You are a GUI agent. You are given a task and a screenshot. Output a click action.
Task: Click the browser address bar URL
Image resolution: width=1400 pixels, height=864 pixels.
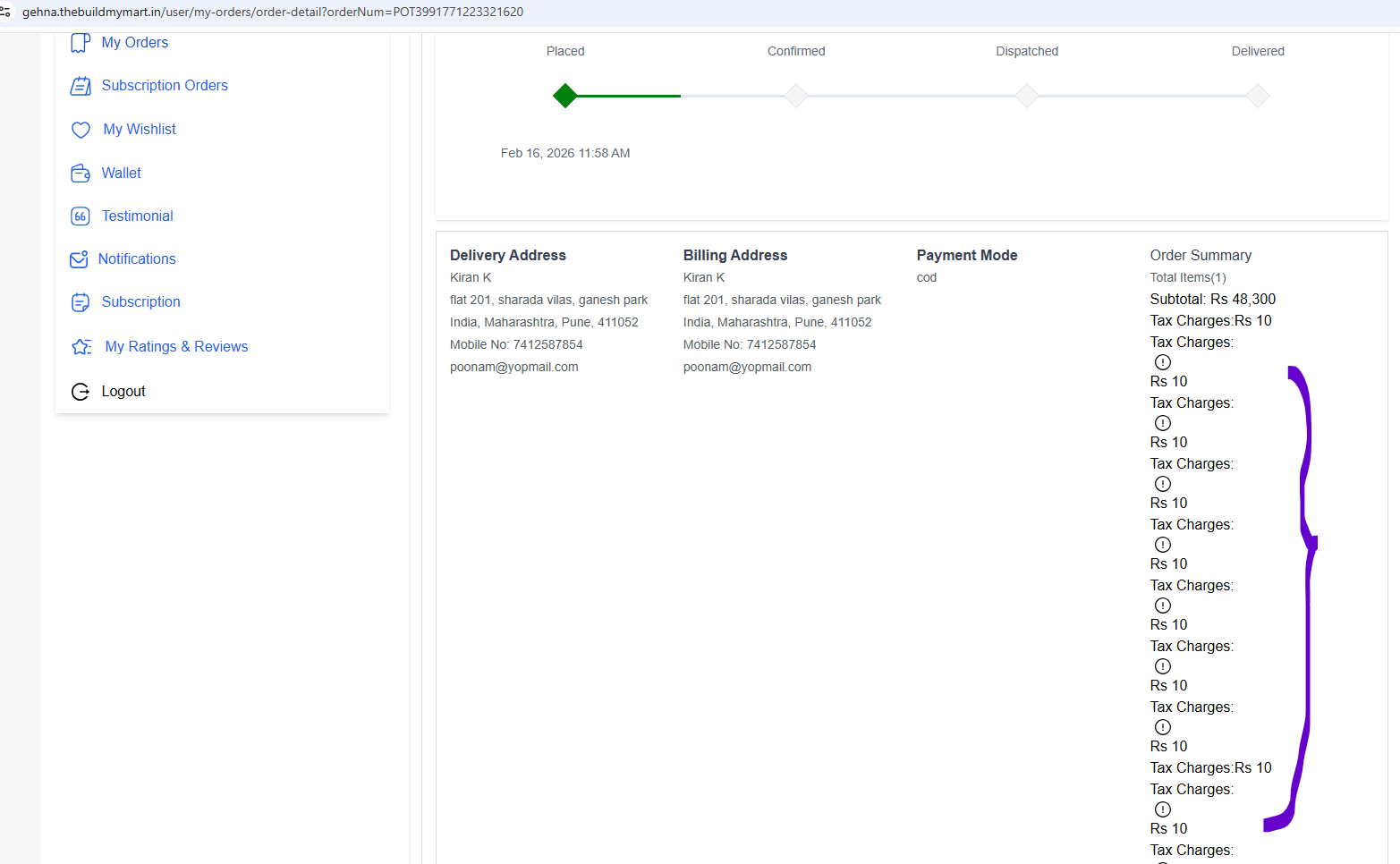tap(273, 12)
